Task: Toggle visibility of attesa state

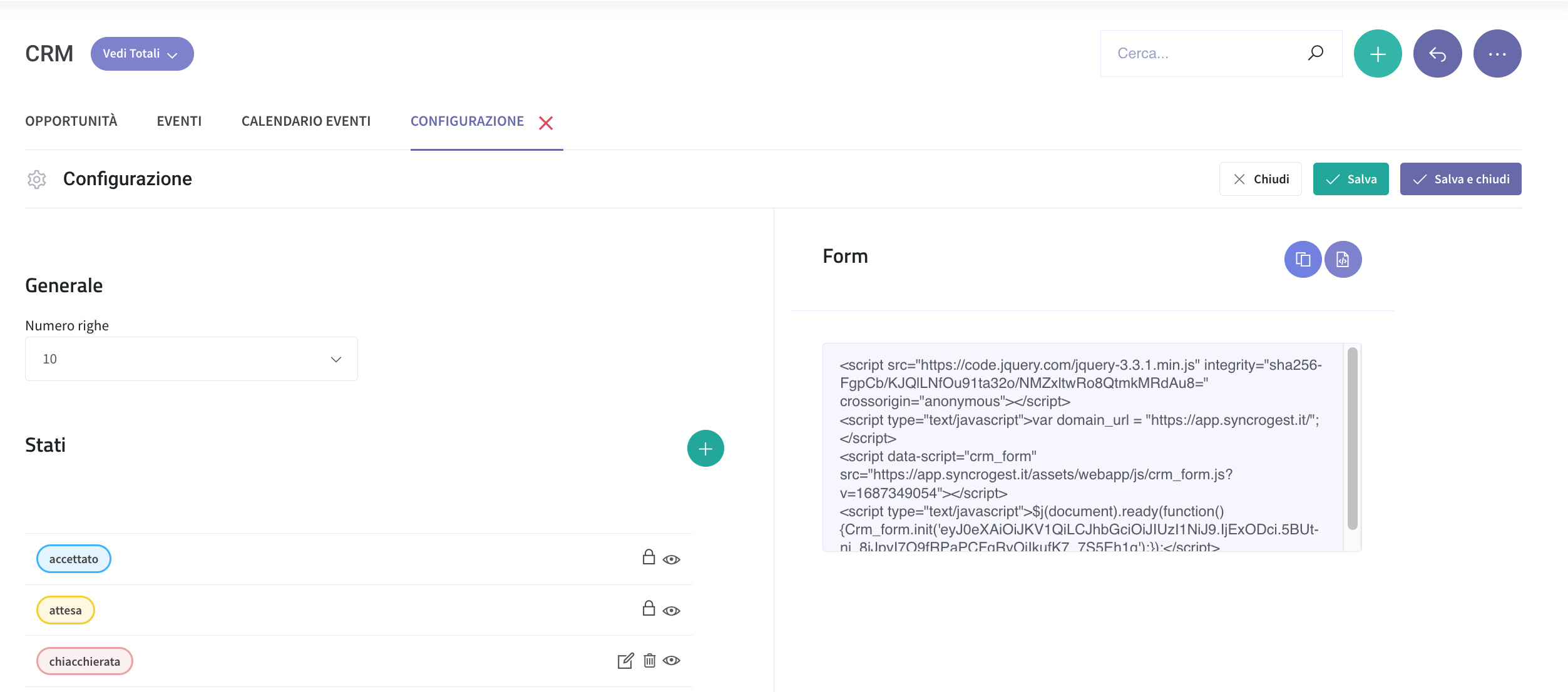Action: click(672, 611)
